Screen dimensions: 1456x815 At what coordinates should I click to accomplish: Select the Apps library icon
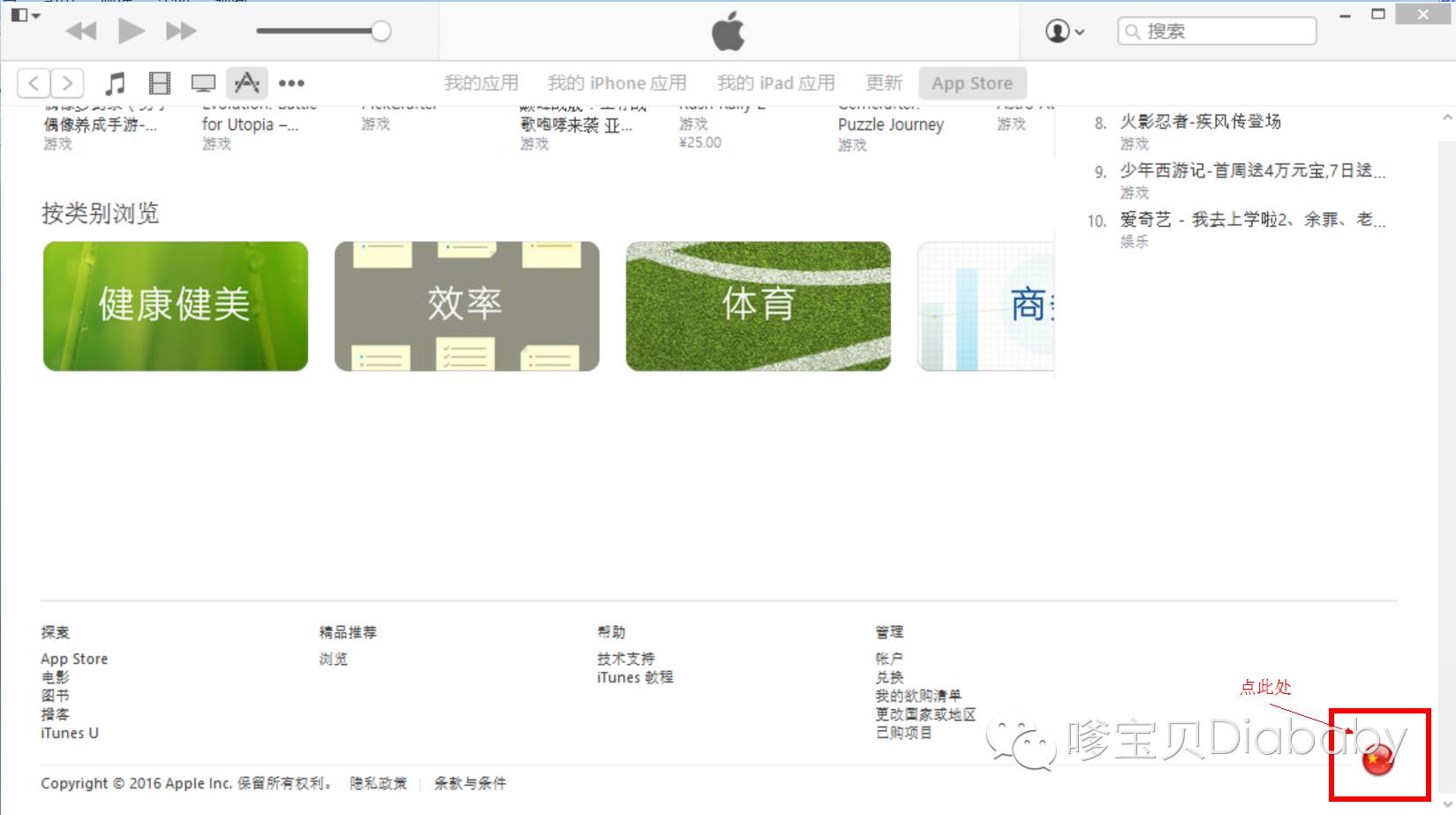click(246, 83)
